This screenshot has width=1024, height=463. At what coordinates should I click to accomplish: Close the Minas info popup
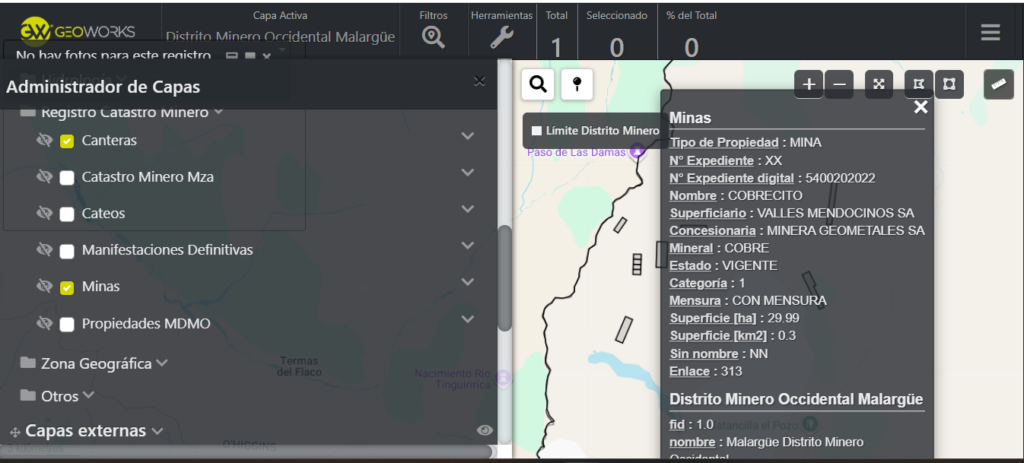click(x=921, y=107)
